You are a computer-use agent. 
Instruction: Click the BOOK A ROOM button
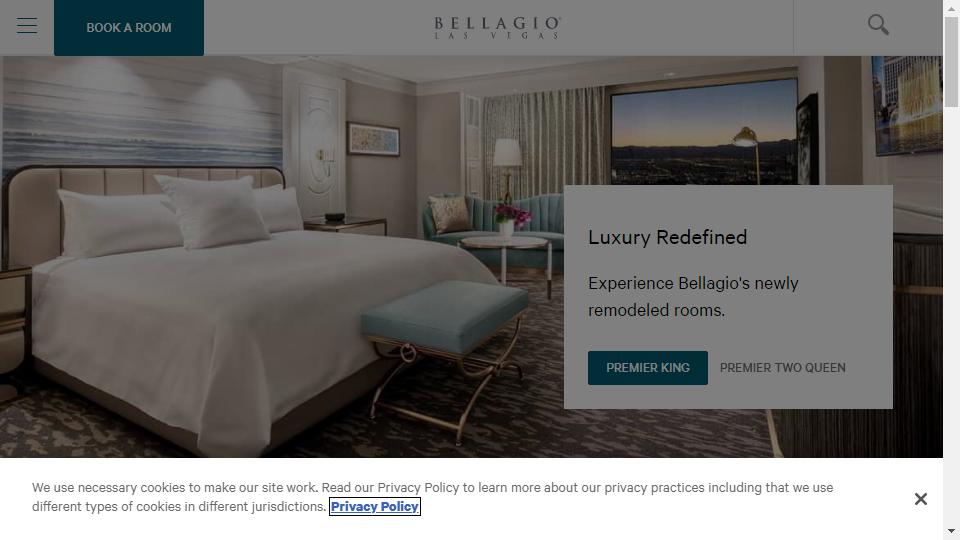click(129, 28)
